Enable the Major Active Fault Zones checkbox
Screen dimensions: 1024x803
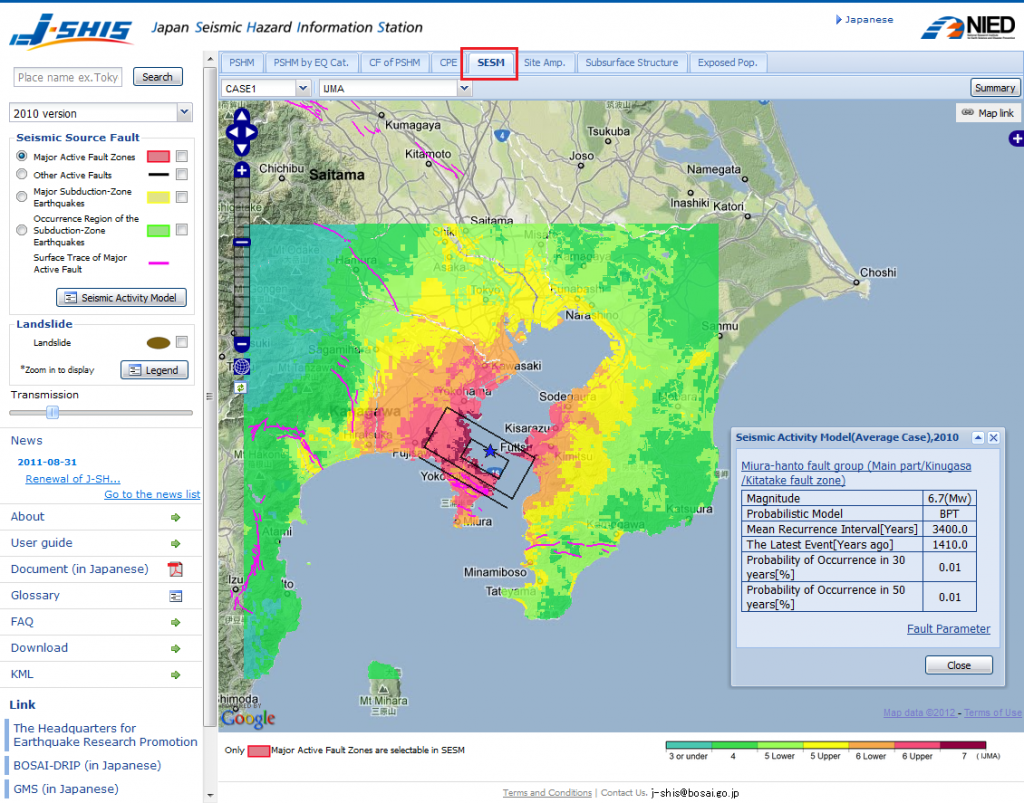click(181, 157)
